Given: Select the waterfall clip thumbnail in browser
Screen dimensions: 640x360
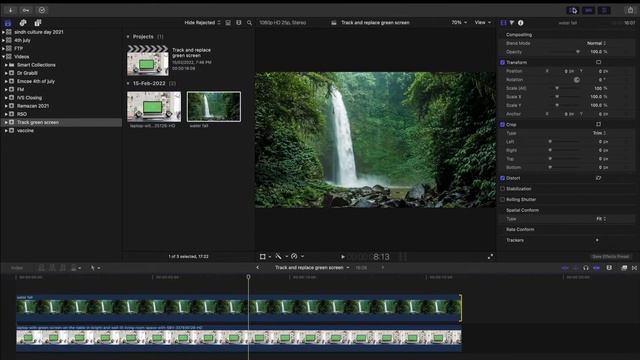Looking at the screenshot, I should (x=213, y=107).
